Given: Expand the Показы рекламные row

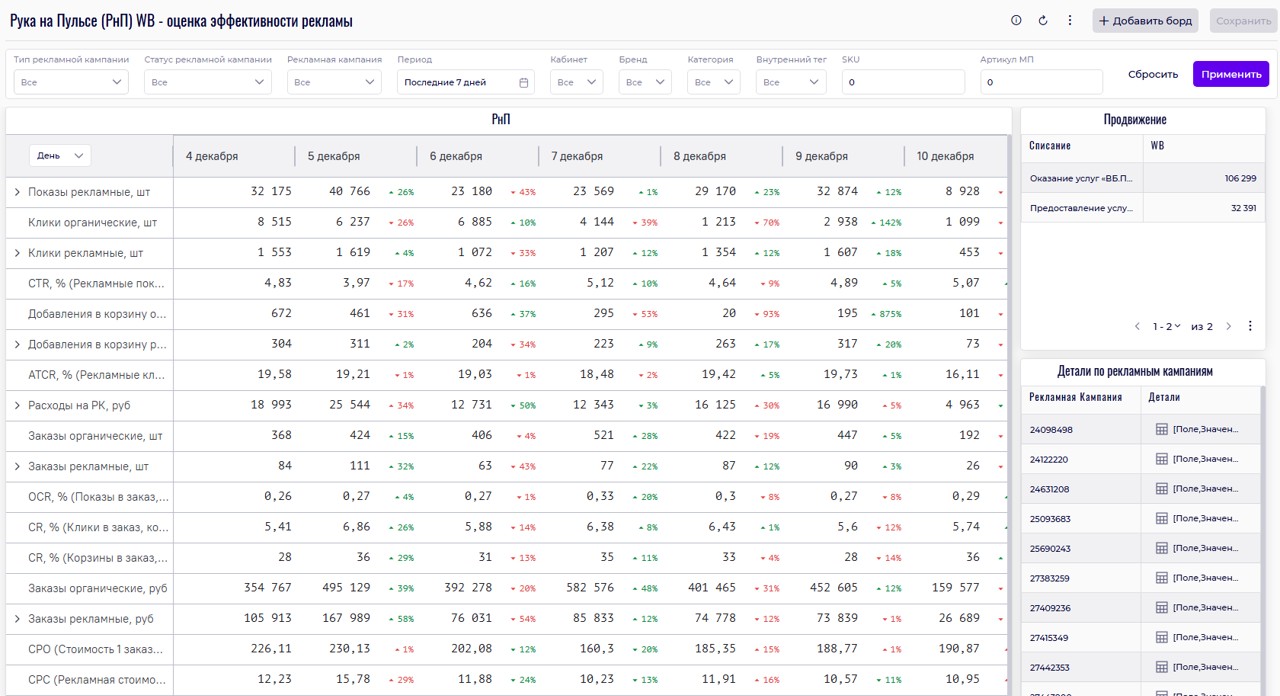Looking at the screenshot, I should click(x=16, y=192).
